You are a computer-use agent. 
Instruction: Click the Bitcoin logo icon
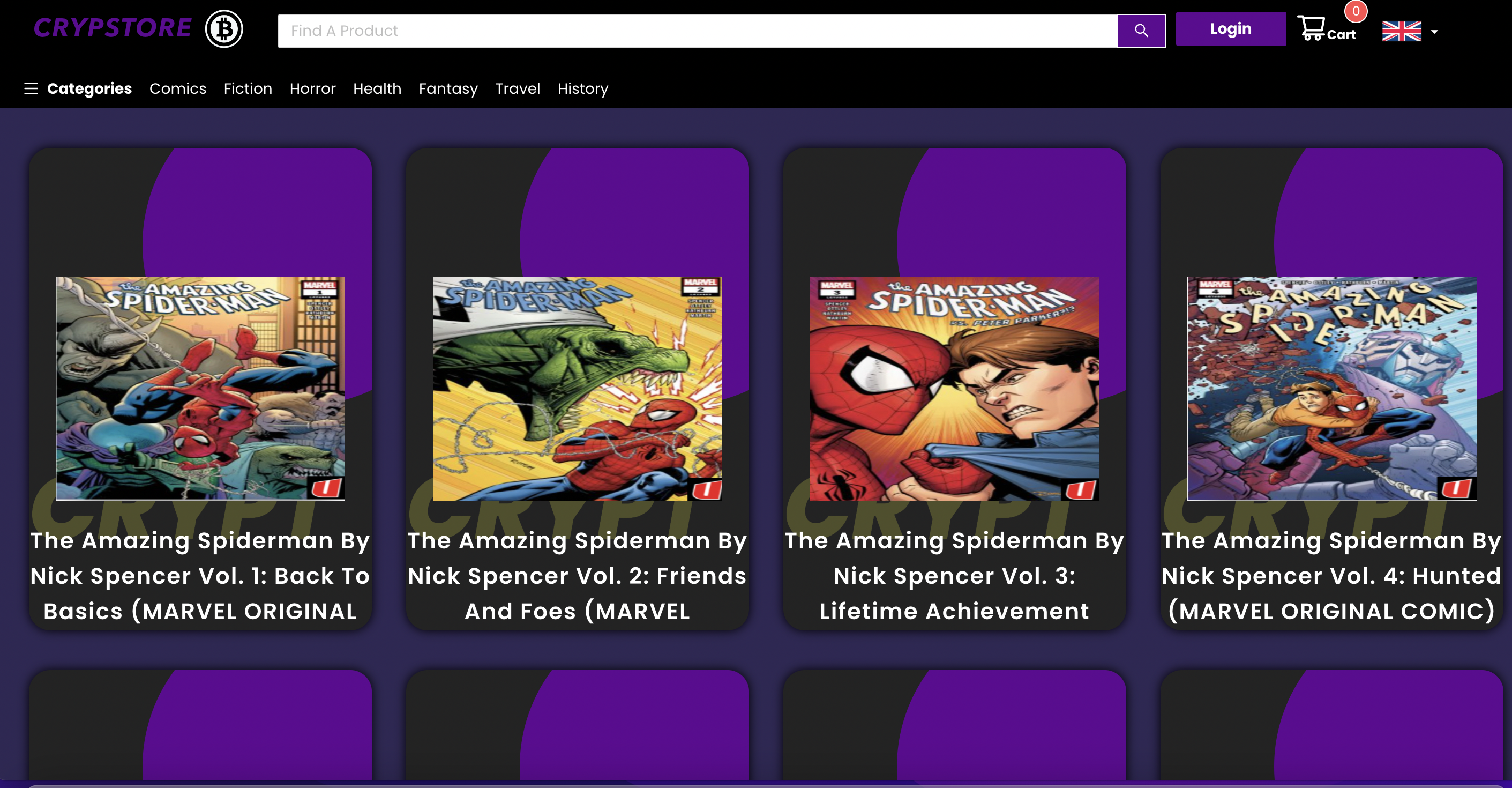point(223,29)
